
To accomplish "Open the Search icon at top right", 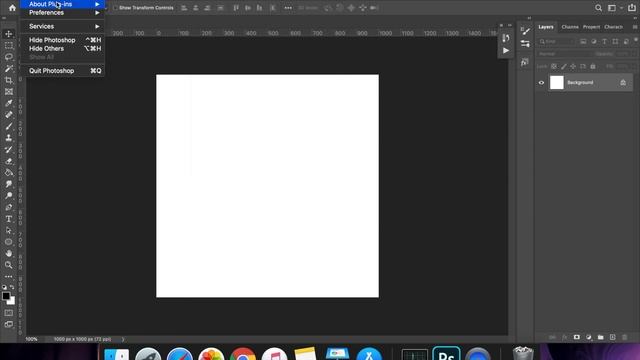I will tap(598, 8).
